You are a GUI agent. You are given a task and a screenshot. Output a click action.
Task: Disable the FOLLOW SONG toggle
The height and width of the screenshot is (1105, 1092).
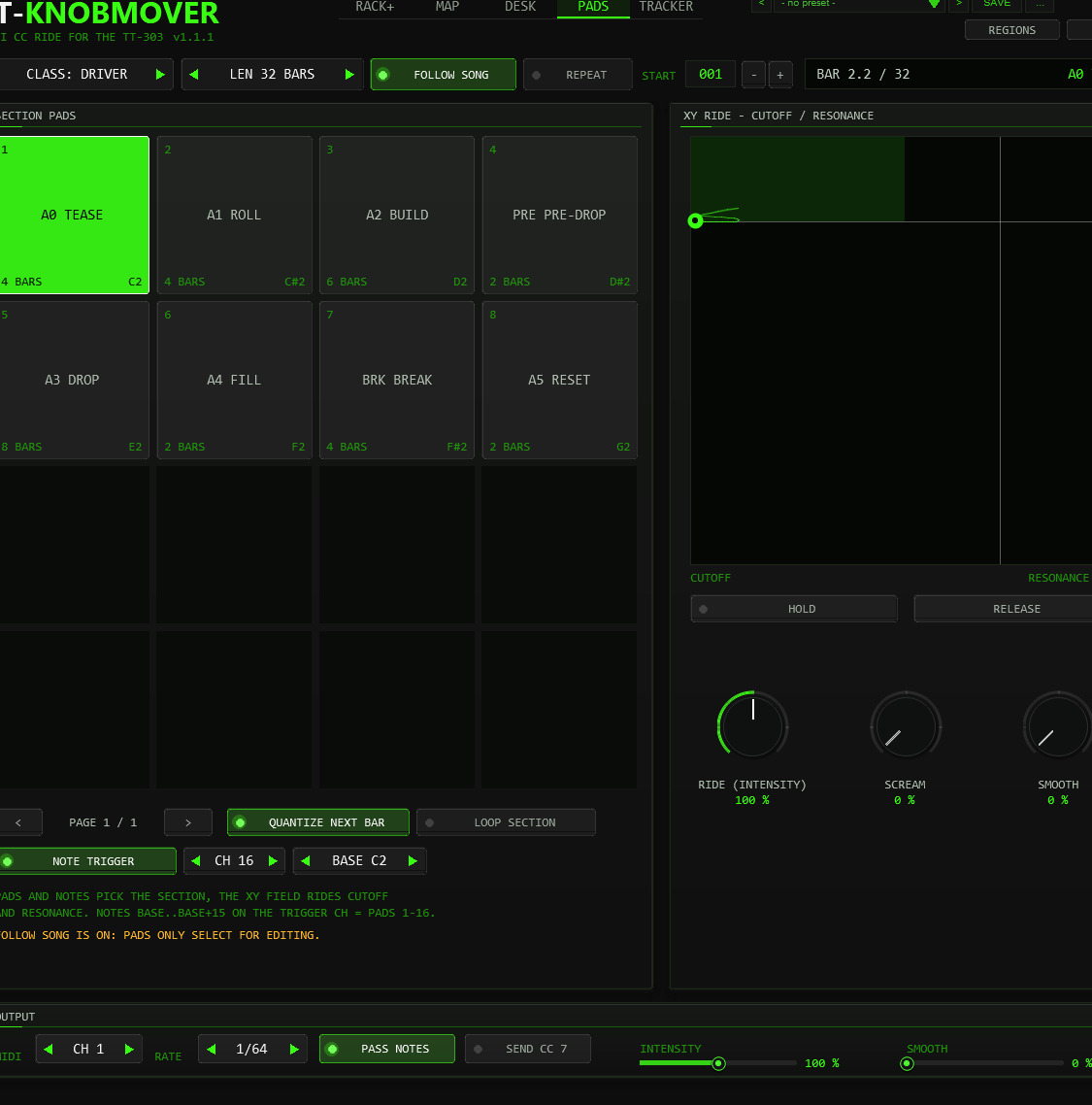[444, 75]
